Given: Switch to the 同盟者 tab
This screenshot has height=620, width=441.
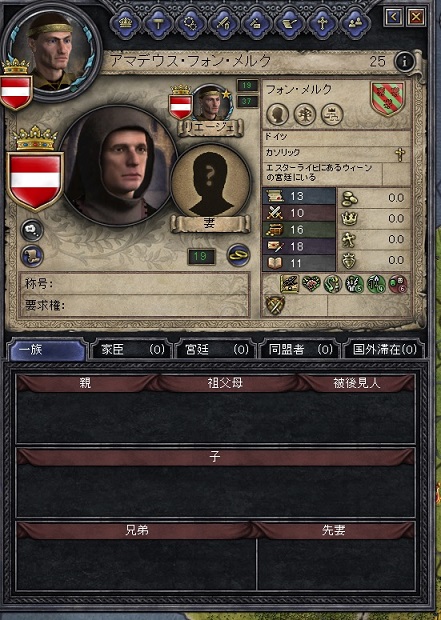Looking at the screenshot, I should 299,350.
